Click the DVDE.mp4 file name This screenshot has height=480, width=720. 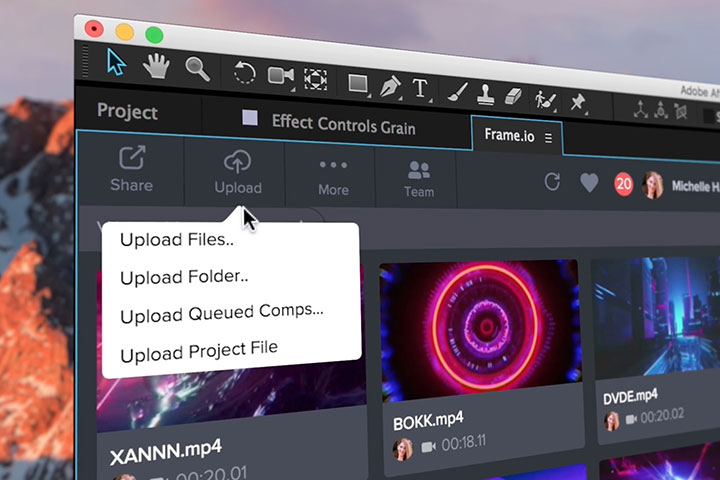pos(630,396)
